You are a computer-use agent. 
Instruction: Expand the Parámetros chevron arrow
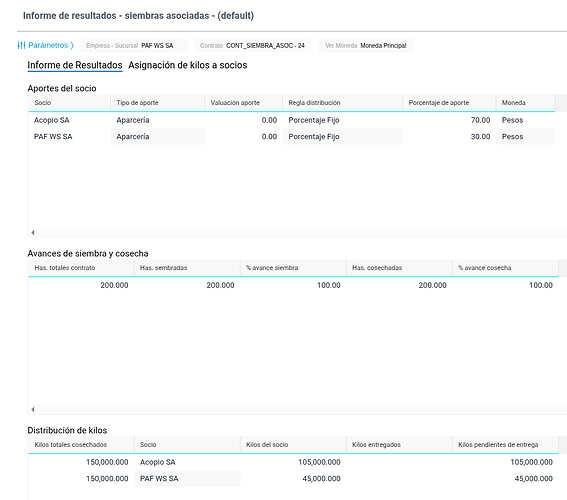[x=72, y=45]
